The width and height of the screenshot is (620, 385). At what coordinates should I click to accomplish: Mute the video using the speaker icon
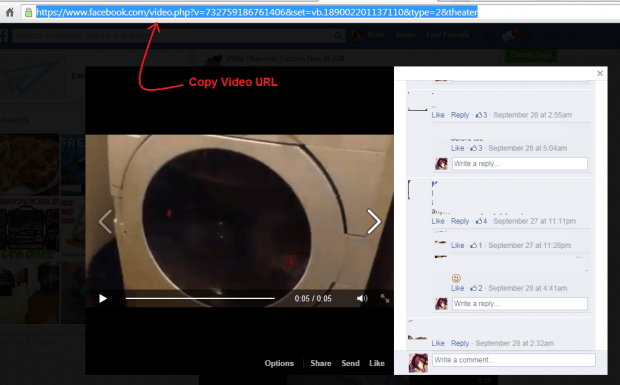pyautogui.click(x=362, y=298)
